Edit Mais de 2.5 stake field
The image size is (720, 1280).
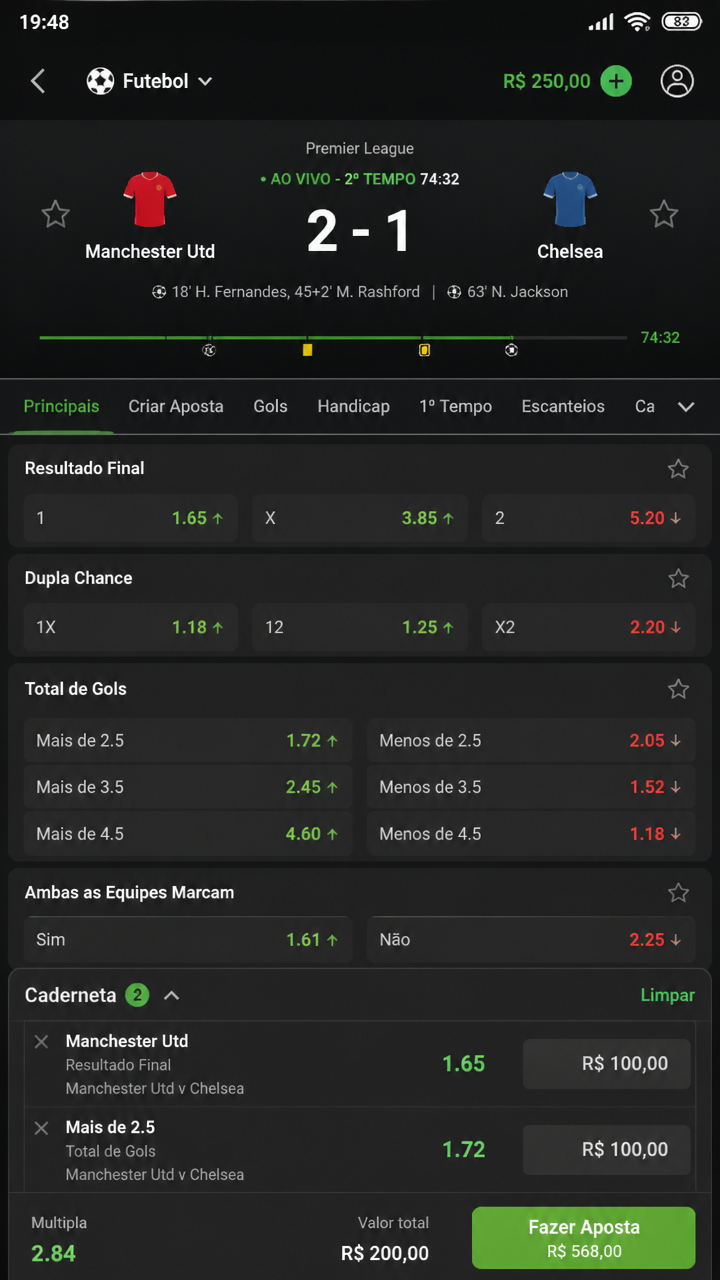607,1150
